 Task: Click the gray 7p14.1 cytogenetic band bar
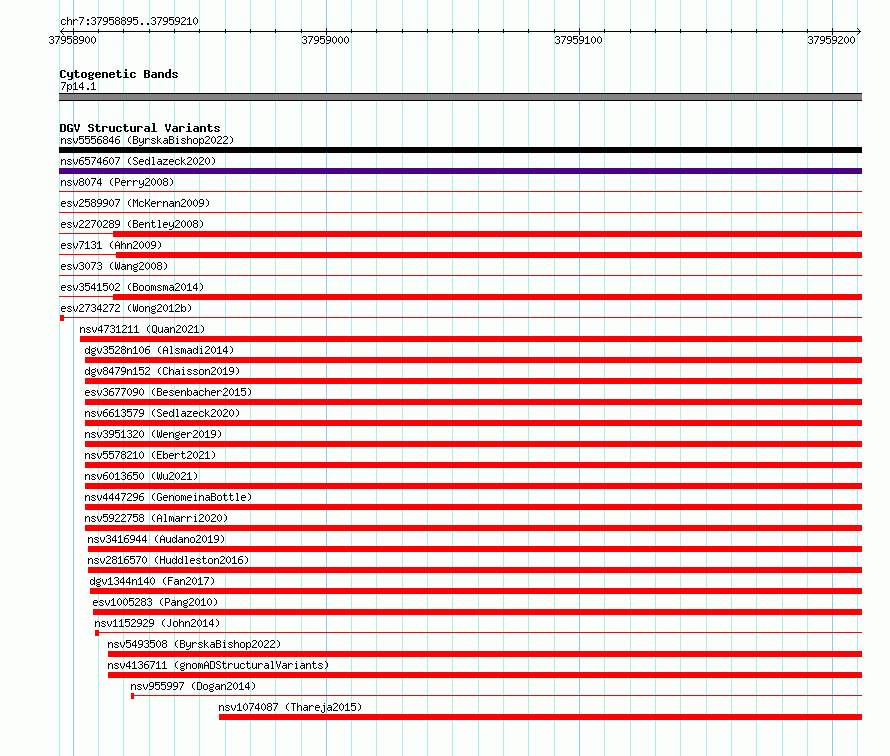click(460, 97)
